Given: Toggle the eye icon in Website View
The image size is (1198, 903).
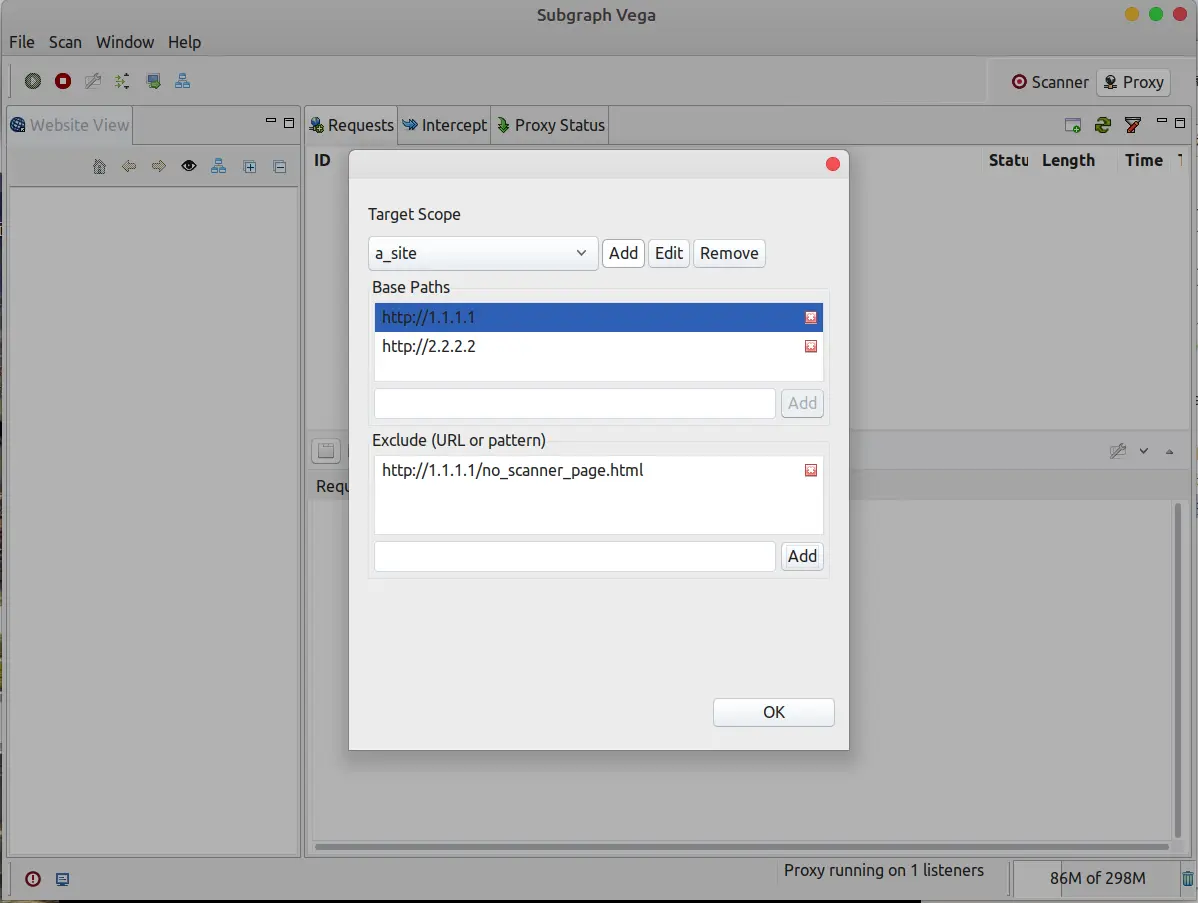Looking at the screenshot, I should pyautogui.click(x=189, y=166).
